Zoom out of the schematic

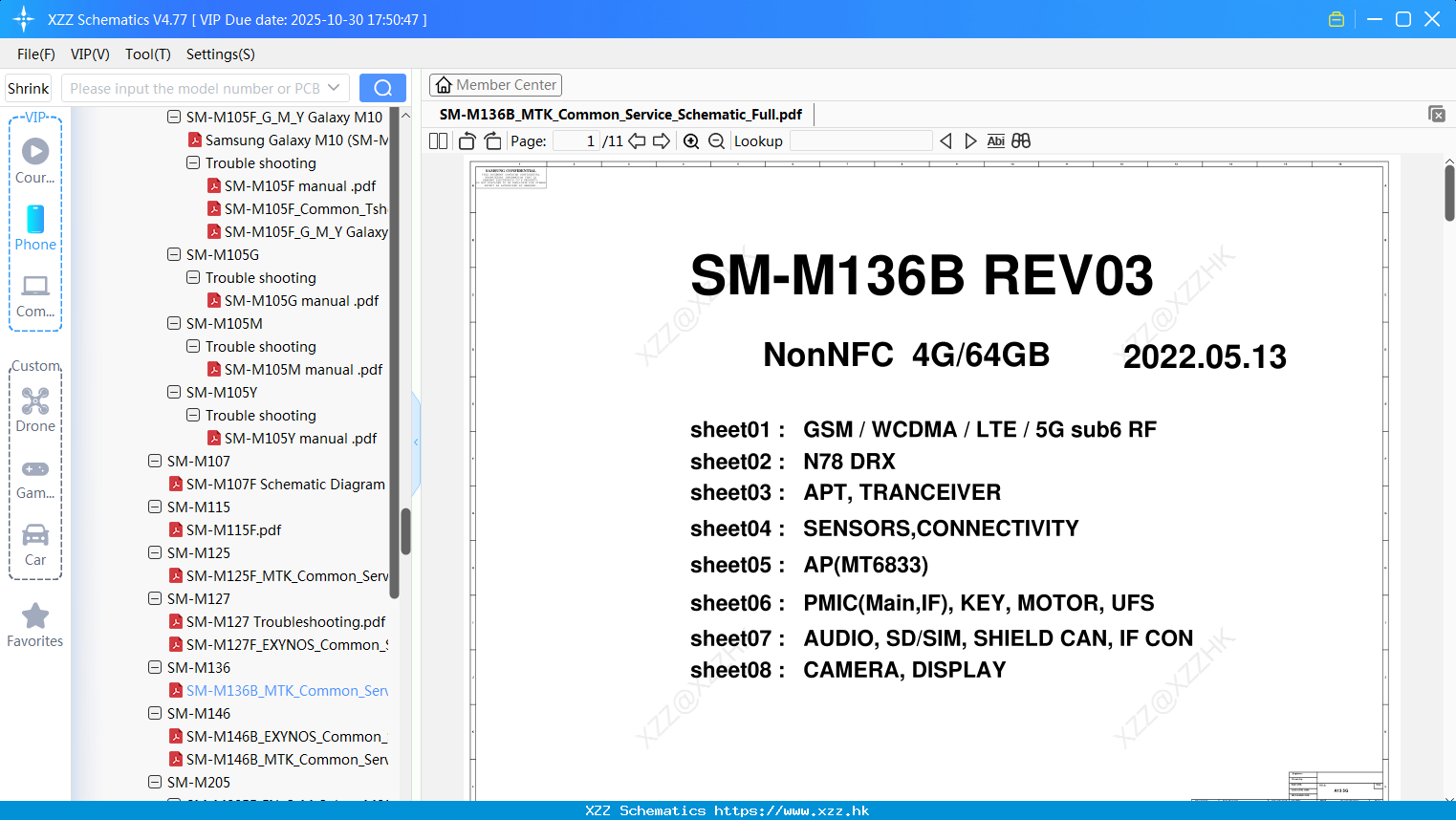pos(716,141)
